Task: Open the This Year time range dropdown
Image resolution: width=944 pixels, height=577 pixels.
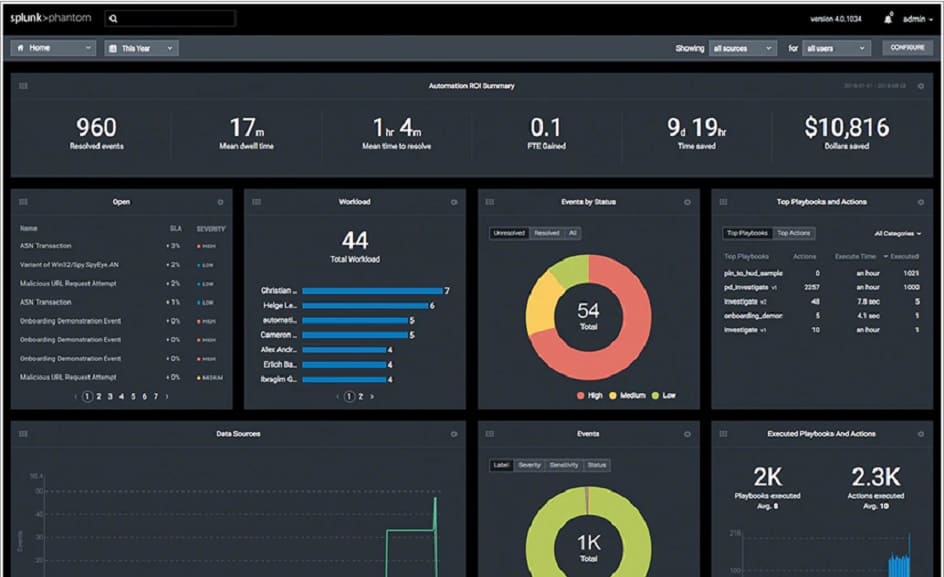Action: pyautogui.click(x=141, y=48)
